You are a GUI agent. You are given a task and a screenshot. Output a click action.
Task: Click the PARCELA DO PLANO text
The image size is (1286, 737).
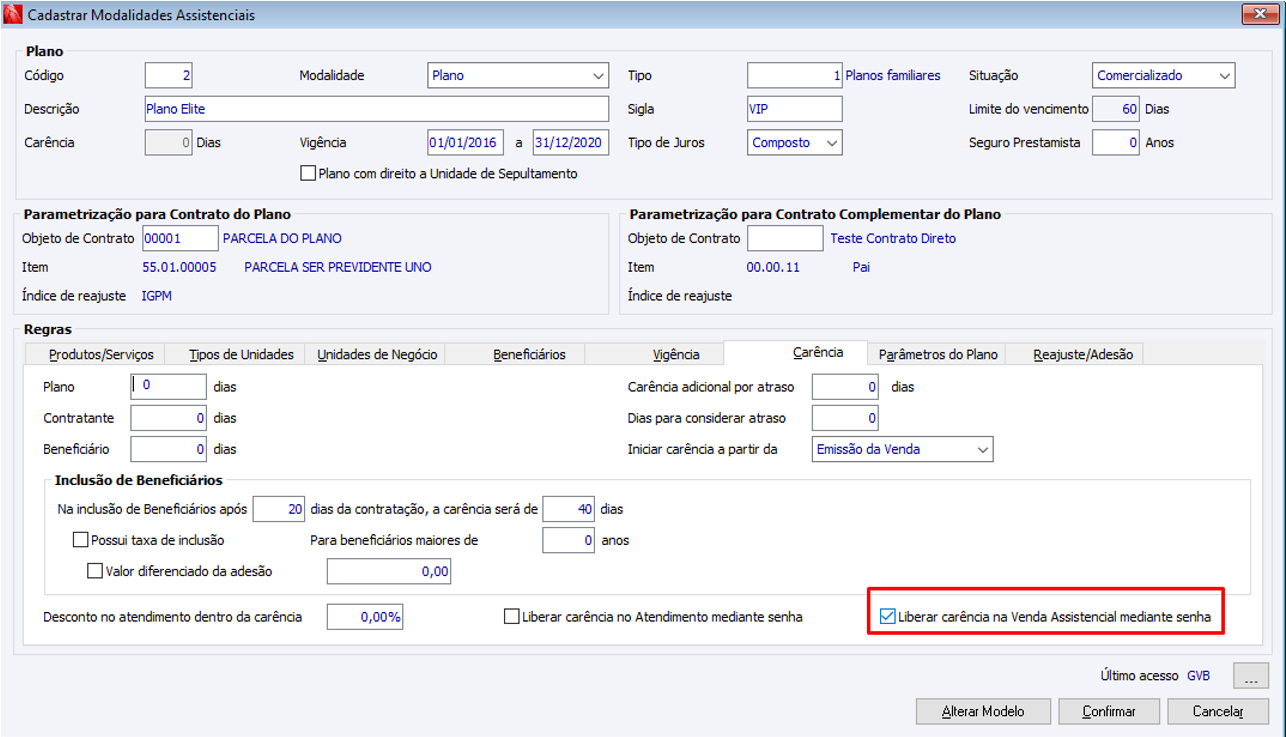[x=282, y=238]
